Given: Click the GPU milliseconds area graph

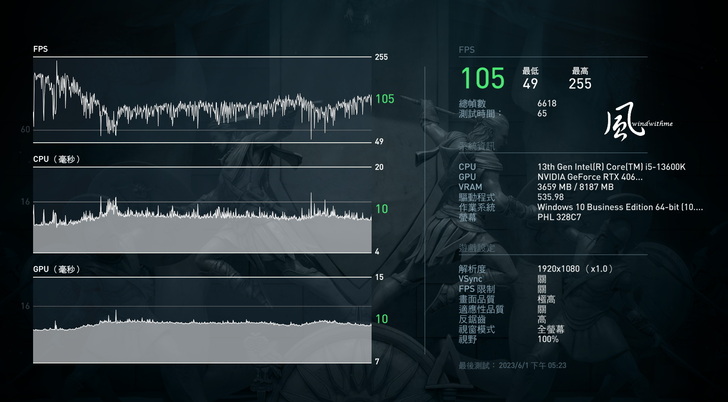Looking at the screenshot, I should pos(202,320).
